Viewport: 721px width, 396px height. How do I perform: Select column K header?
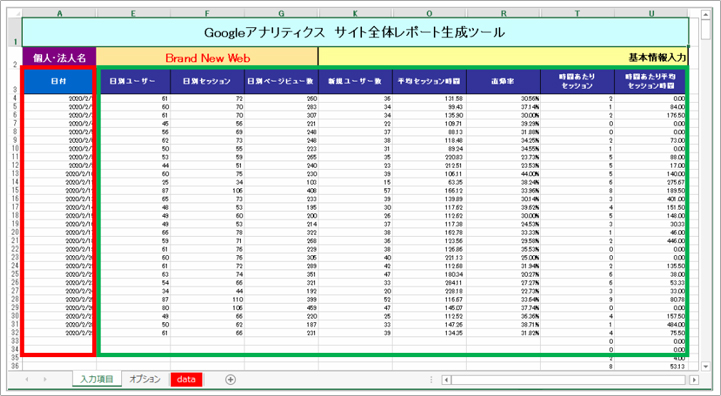pos(355,14)
